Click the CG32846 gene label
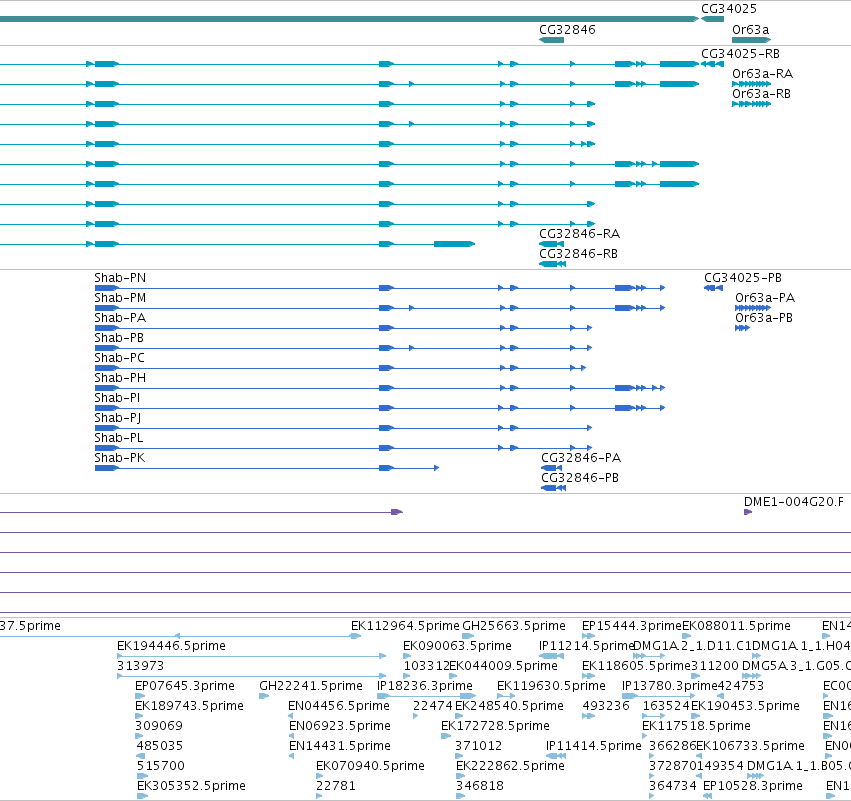The image size is (851, 801). (567, 30)
